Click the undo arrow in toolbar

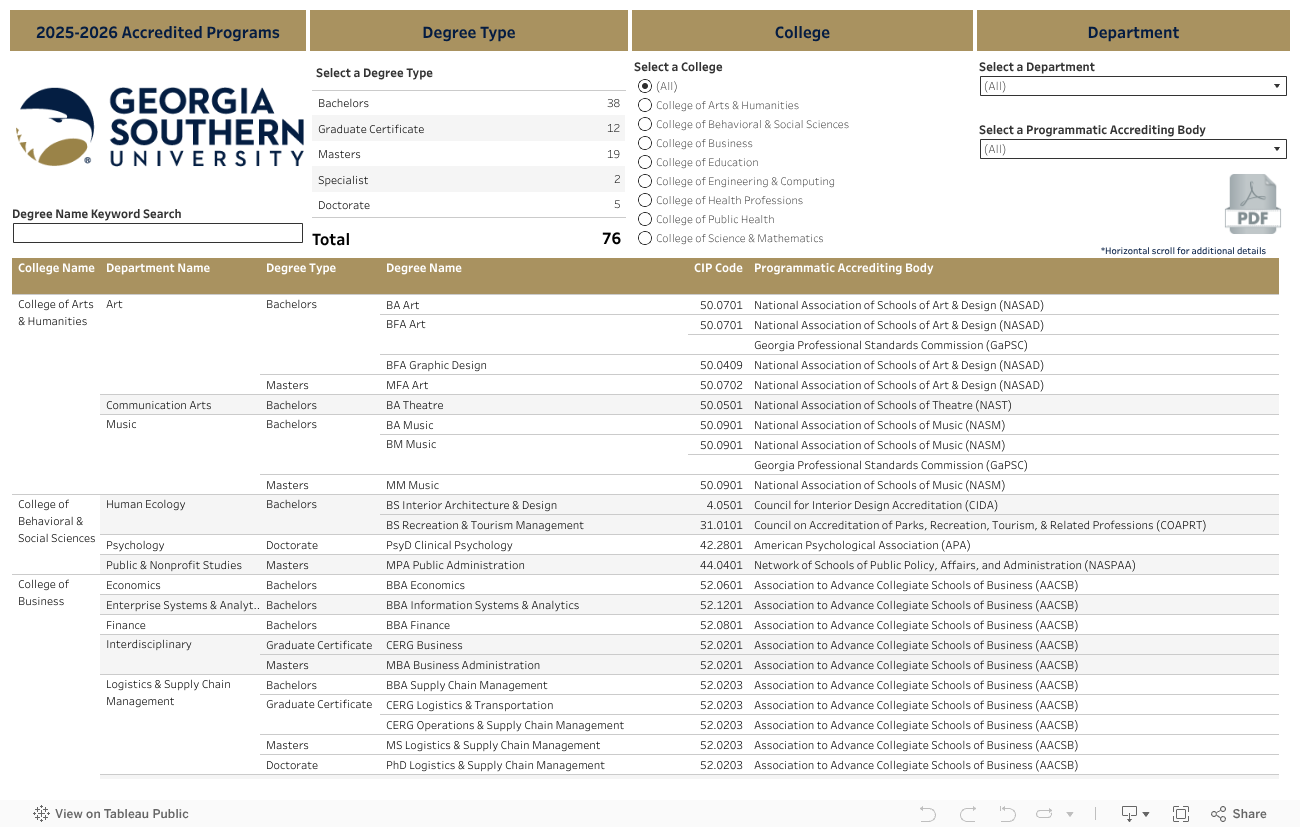click(927, 814)
